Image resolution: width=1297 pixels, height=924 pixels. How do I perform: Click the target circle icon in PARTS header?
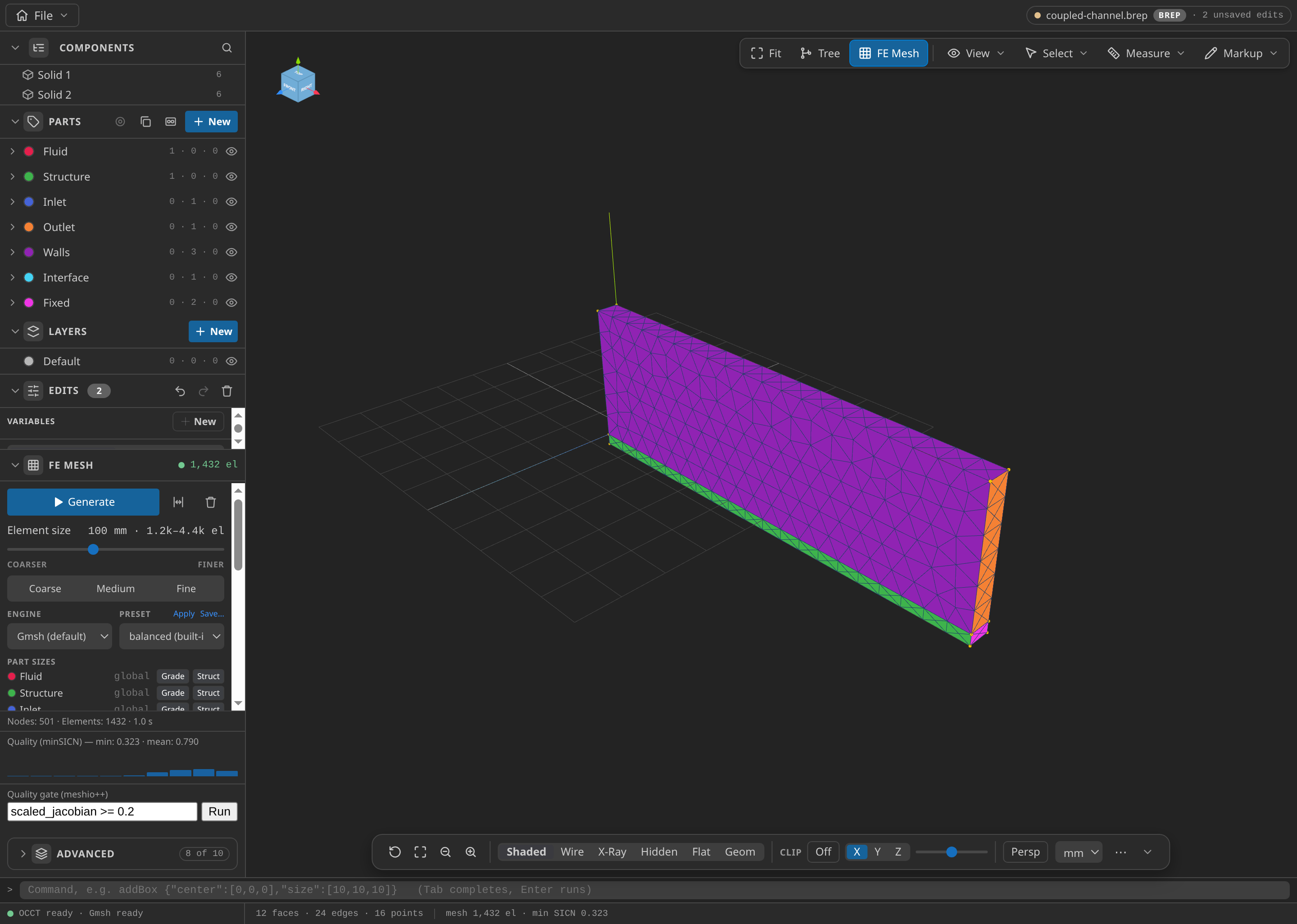[x=120, y=122]
